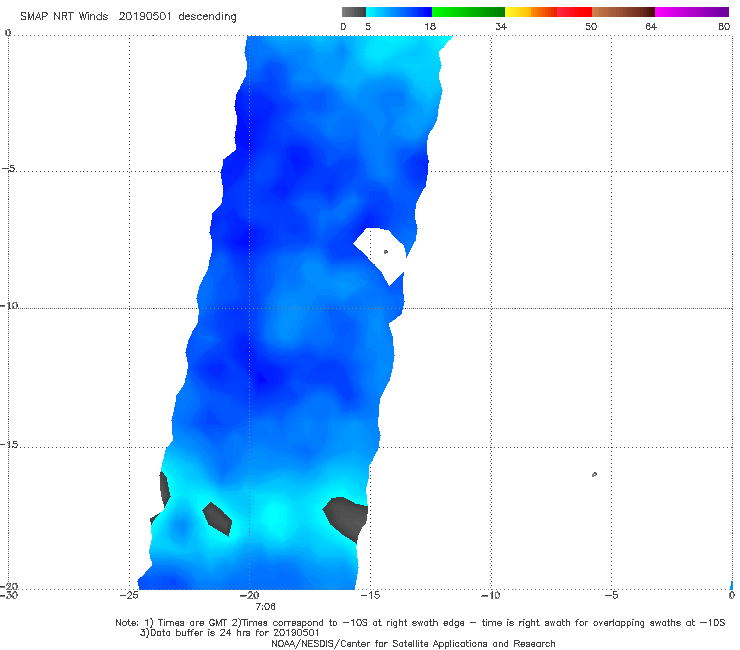
Task: Click the white island gap inside the swath
Action: click(381, 255)
